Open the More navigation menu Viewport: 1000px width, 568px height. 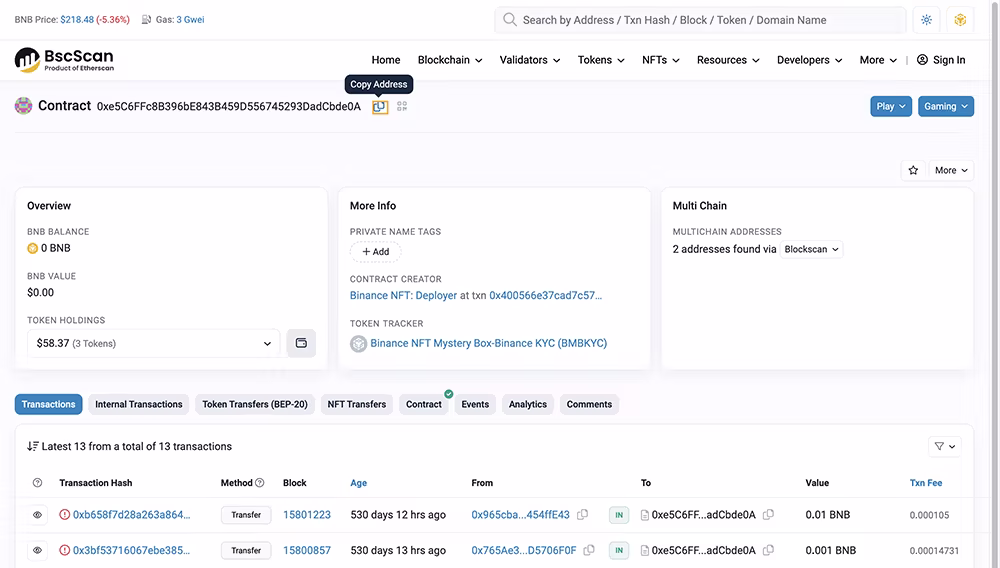coord(878,60)
